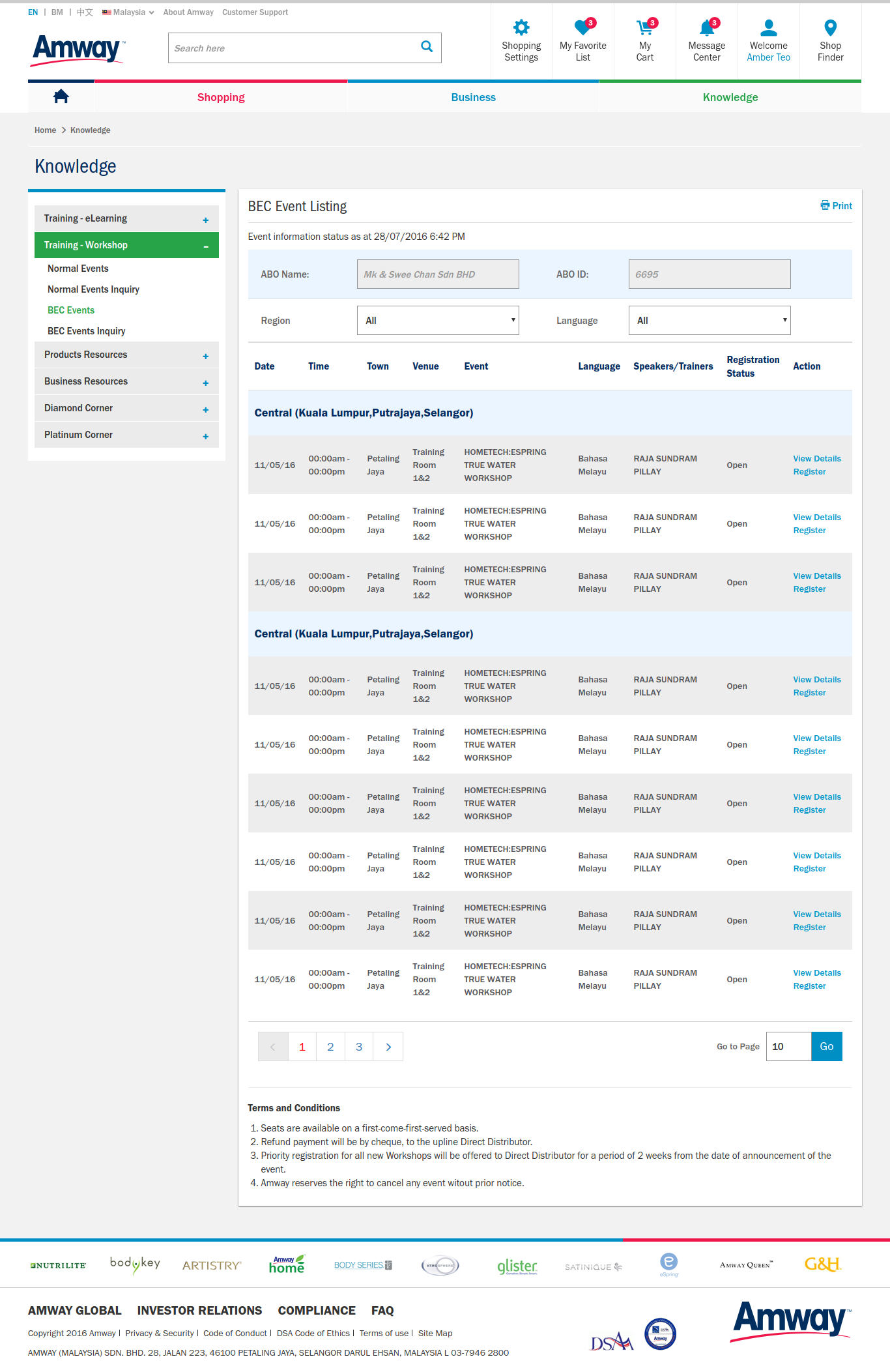This screenshot has width=890, height=1372.
Task: Open Welcome Amber Teo profile icon
Action: pos(769,27)
